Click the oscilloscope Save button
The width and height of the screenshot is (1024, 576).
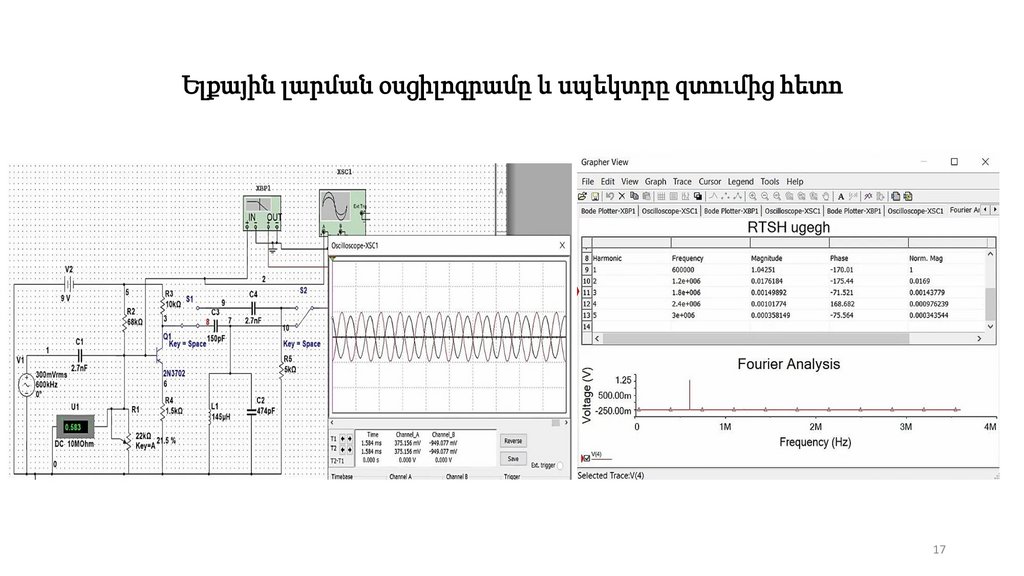click(x=513, y=458)
